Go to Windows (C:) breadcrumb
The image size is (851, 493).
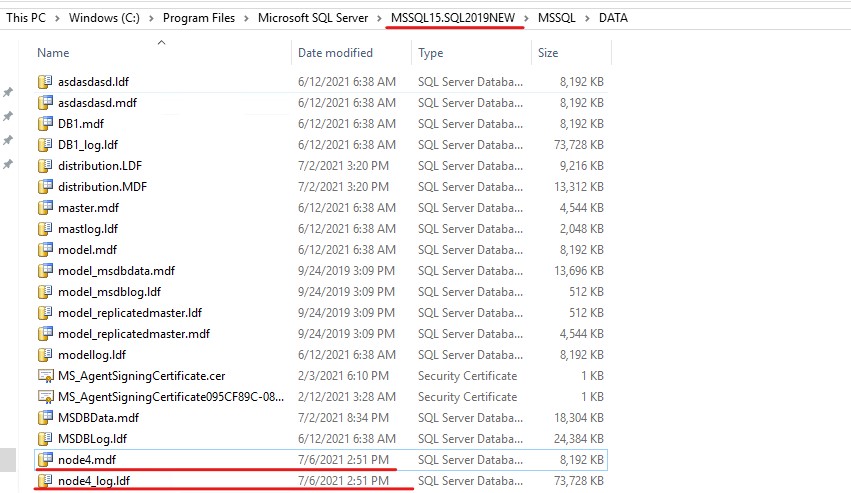pyautogui.click(x=104, y=18)
